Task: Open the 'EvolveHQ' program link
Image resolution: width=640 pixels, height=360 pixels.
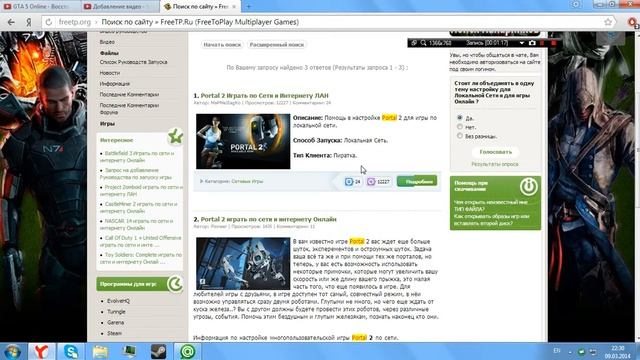Action: point(118,301)
